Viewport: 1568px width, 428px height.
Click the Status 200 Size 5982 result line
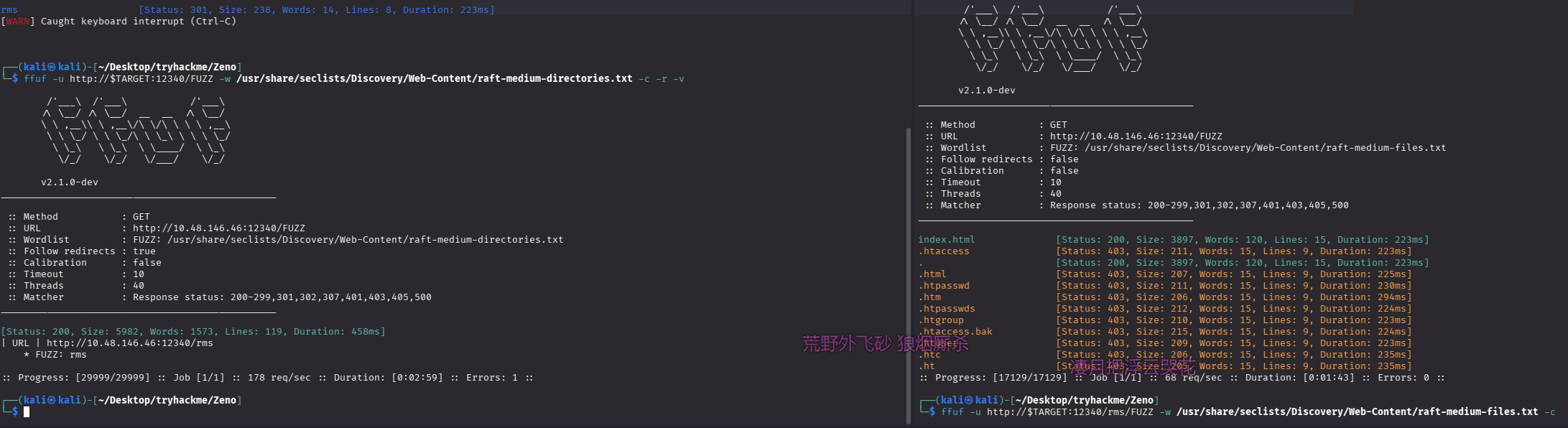[x=192, y=332]
